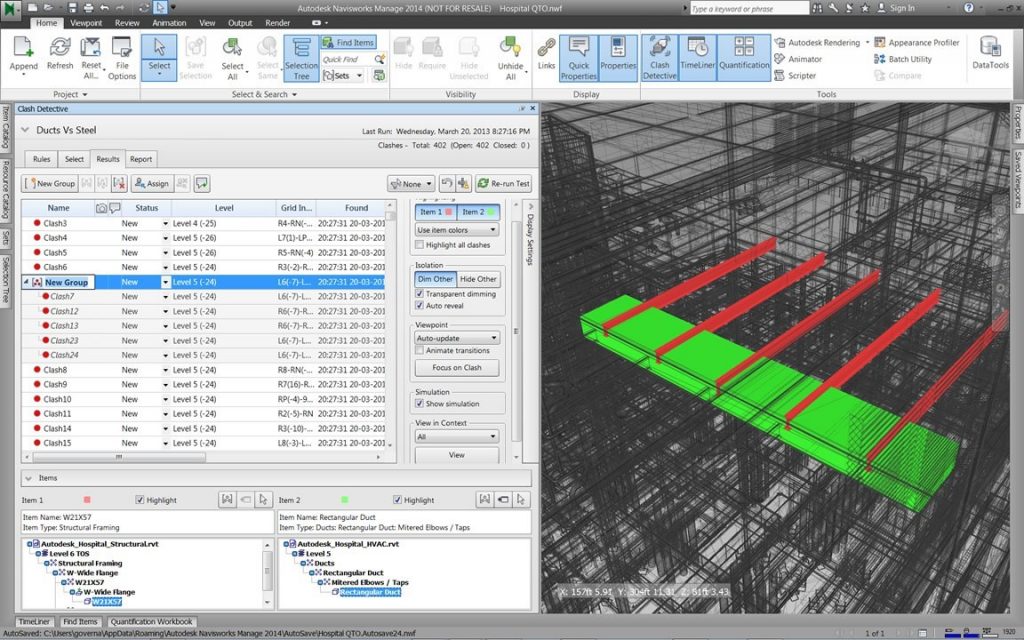Uncheck Transparent dimming option
The image size is (1024, 640).
419,294
